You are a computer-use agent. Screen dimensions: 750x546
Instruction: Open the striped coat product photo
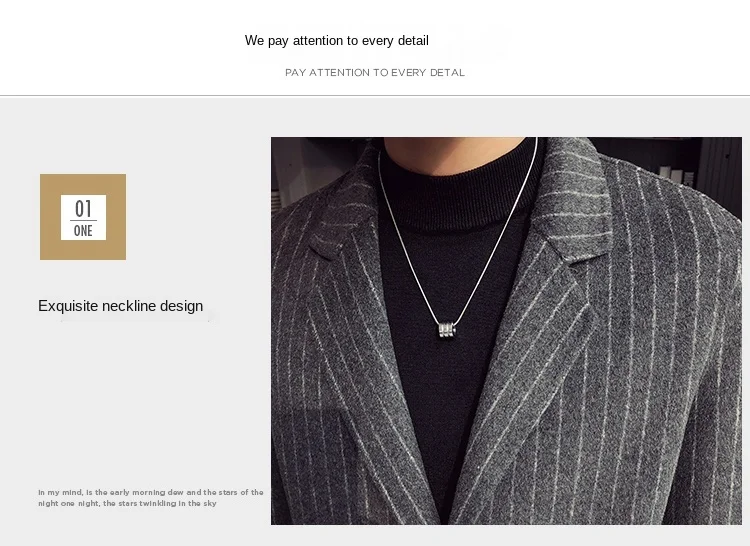506,331
